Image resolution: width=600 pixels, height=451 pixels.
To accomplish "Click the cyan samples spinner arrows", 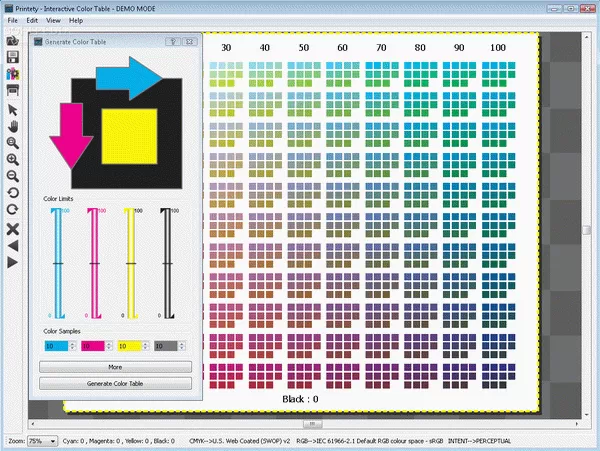I will pyautogui.click(x=73, y=346).
